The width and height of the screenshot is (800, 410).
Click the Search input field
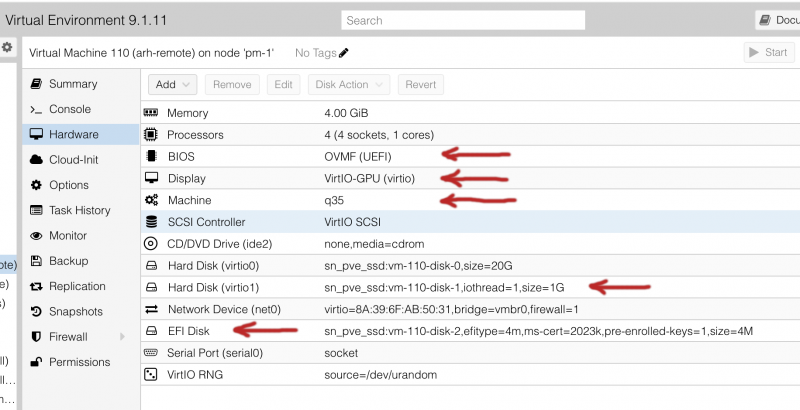click(x=463, y=20)
